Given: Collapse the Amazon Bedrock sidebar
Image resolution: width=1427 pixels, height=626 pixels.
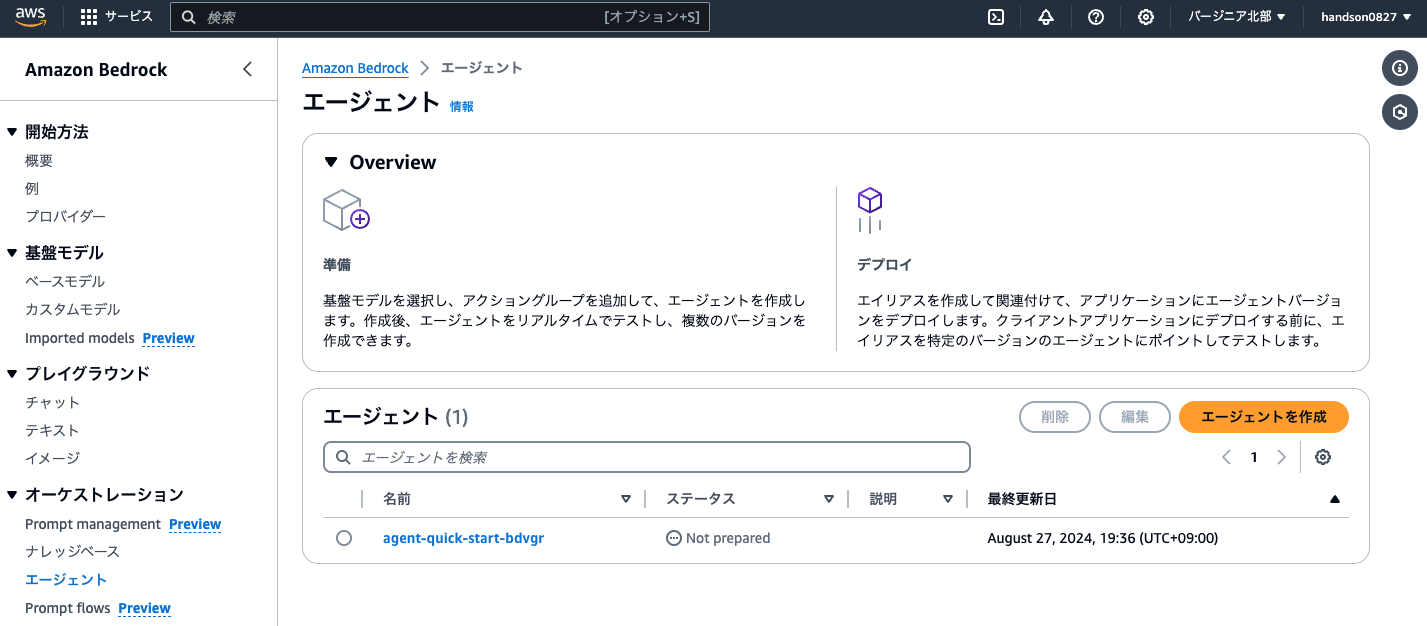Looking at the screenshot, I should pos(248,69).
